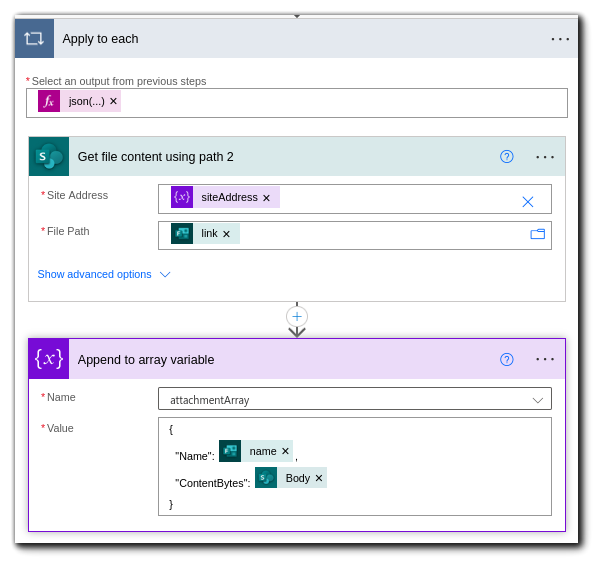
Task: Open the Name variable dropdown
Action: [x=537, y=400]
